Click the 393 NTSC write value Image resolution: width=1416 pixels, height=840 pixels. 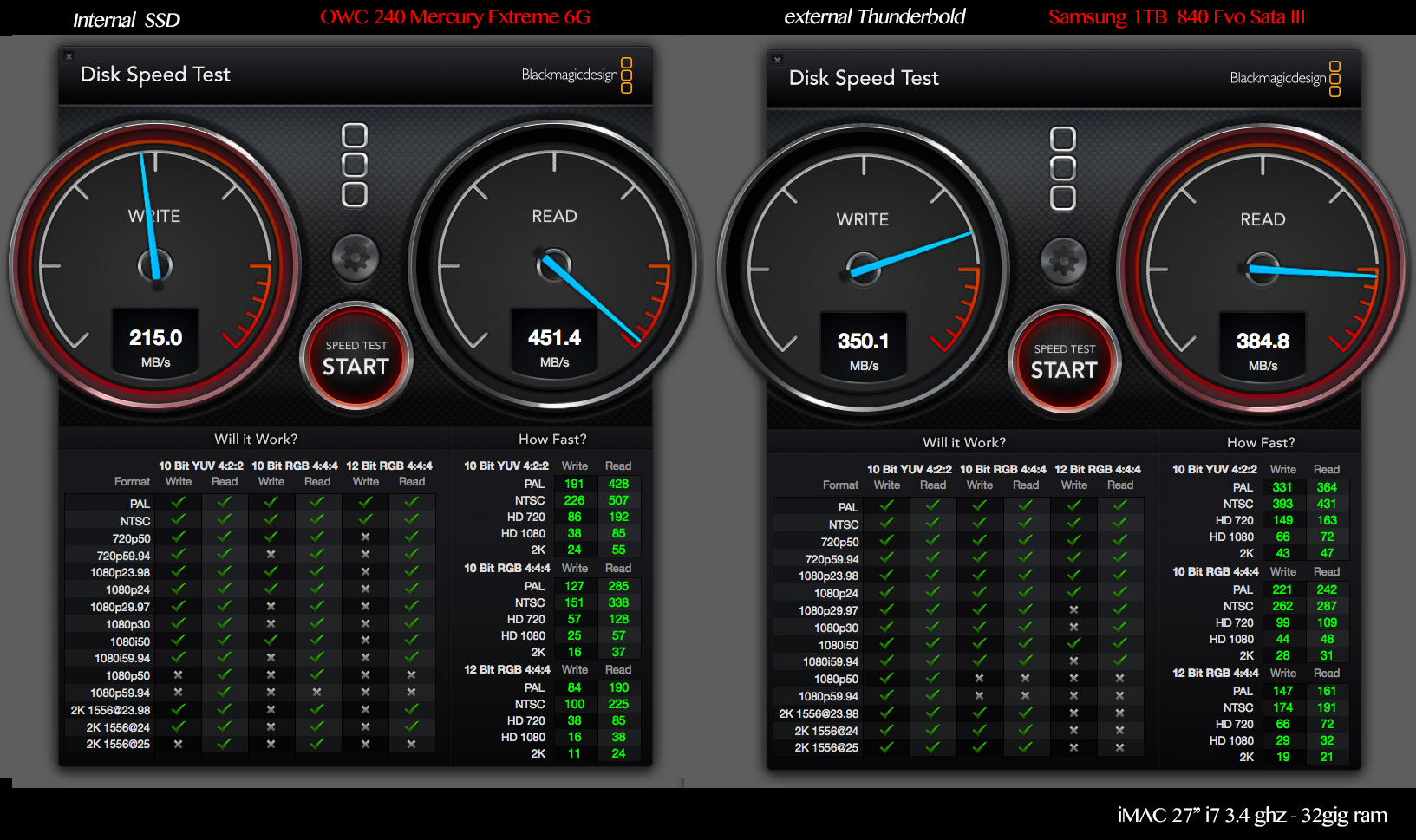point(1282,504)
